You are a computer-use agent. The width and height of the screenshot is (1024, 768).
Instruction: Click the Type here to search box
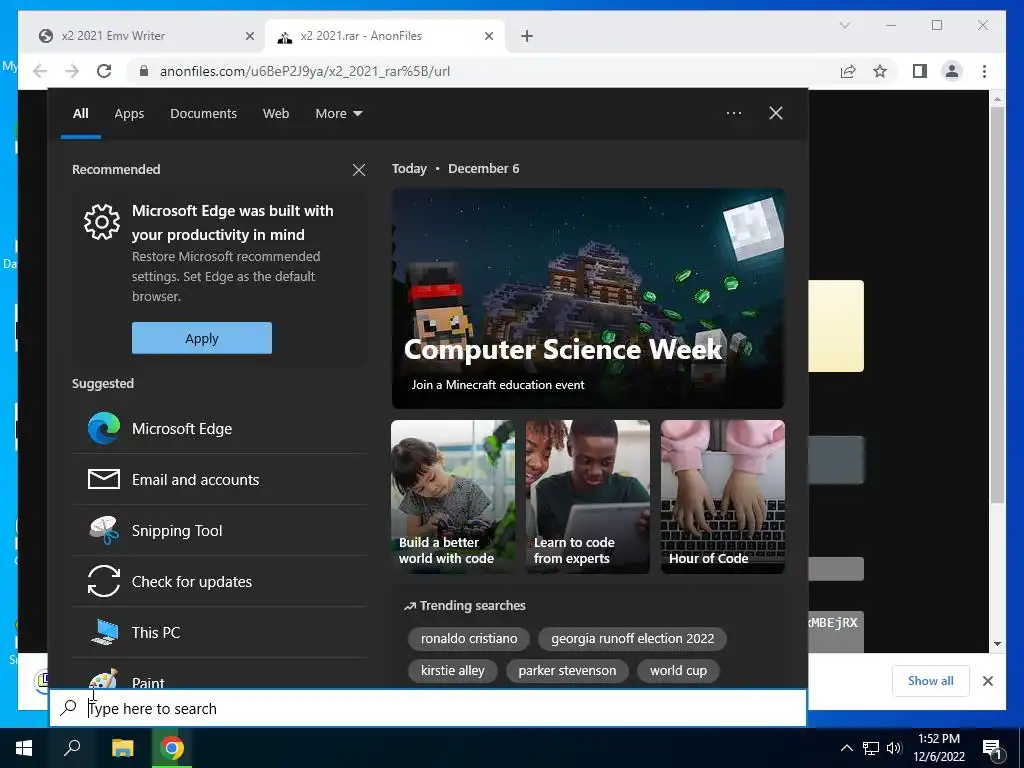428,708
